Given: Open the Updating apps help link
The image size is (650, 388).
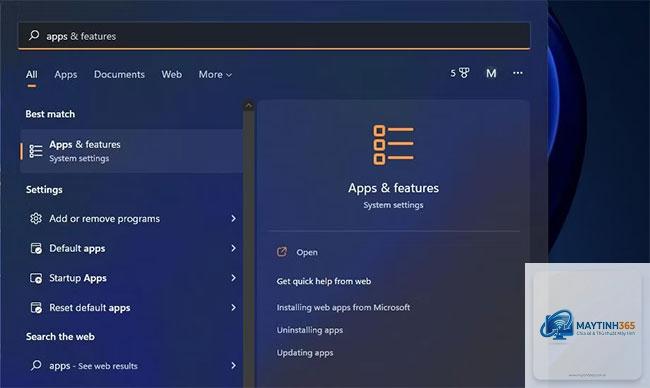Looking at the screenshot, I should (305, 353).
